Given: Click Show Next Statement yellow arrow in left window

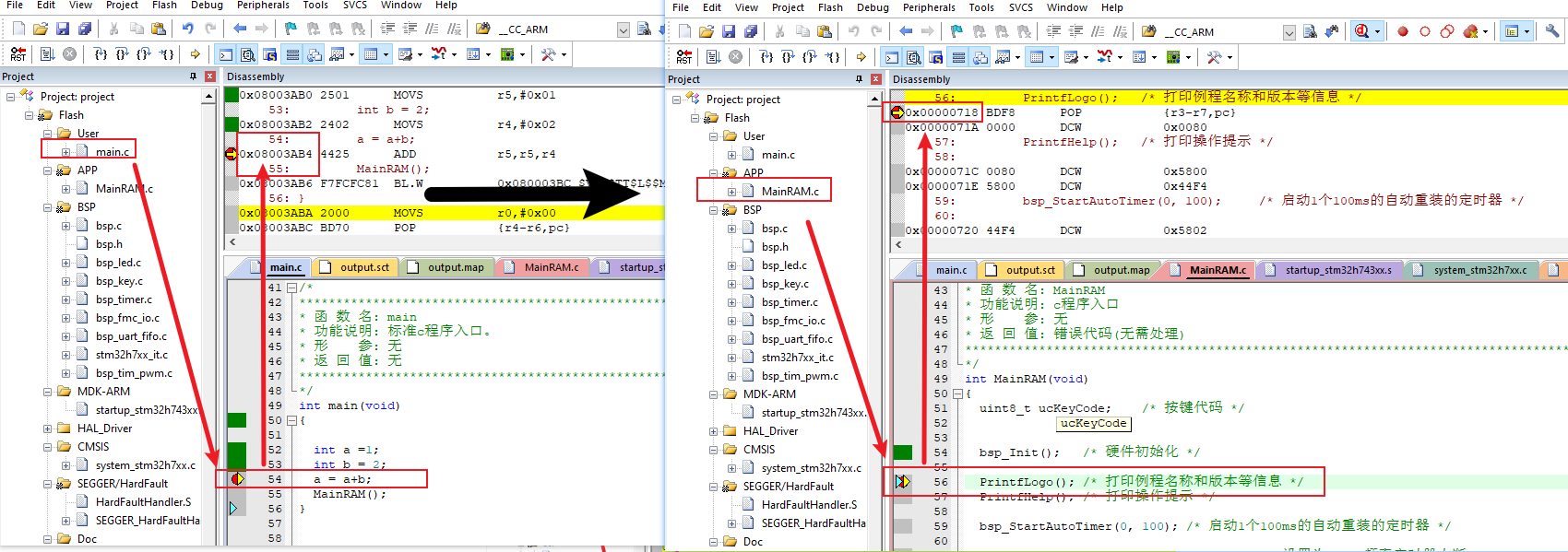Looking at the screenshot, I should (x=195, y=54).
